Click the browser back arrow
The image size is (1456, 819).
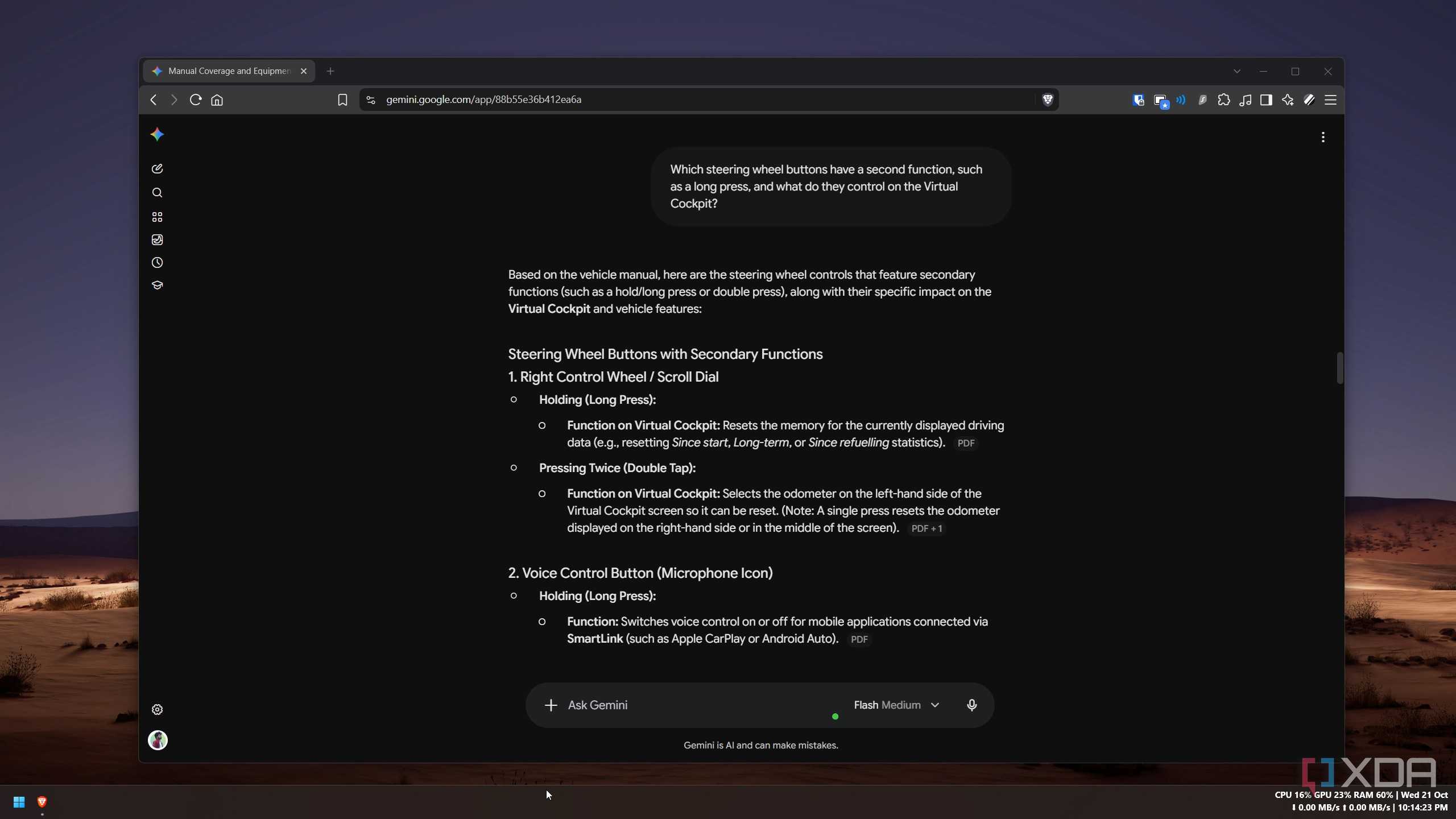click(153, 100)
